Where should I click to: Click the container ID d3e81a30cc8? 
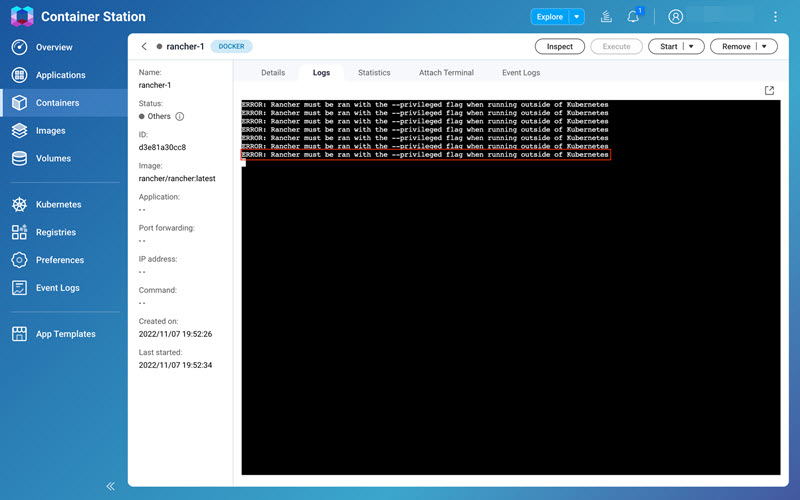(162, 147)
